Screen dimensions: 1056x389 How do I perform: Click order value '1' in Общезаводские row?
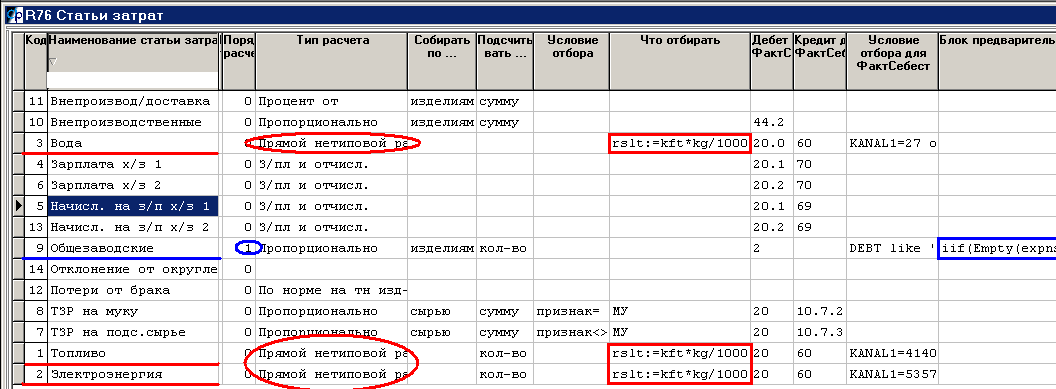(238, 248)
